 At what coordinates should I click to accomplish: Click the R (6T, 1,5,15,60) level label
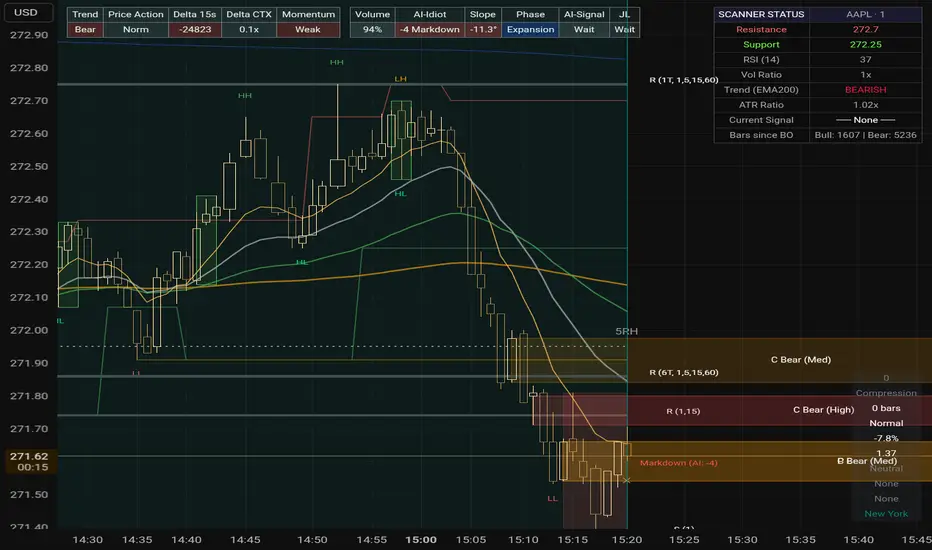pos(684,372)
